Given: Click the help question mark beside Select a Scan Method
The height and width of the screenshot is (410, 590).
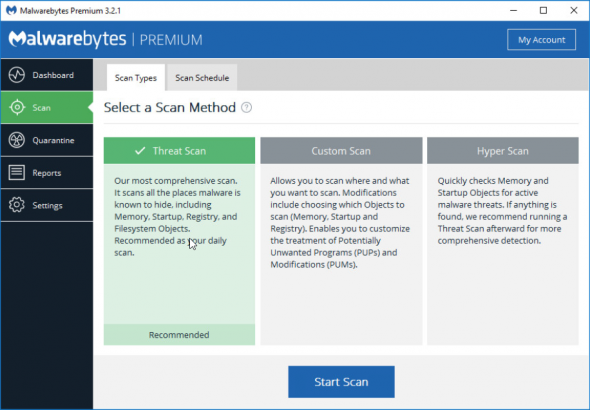Looking at the screenshot, I should point(246,108).
